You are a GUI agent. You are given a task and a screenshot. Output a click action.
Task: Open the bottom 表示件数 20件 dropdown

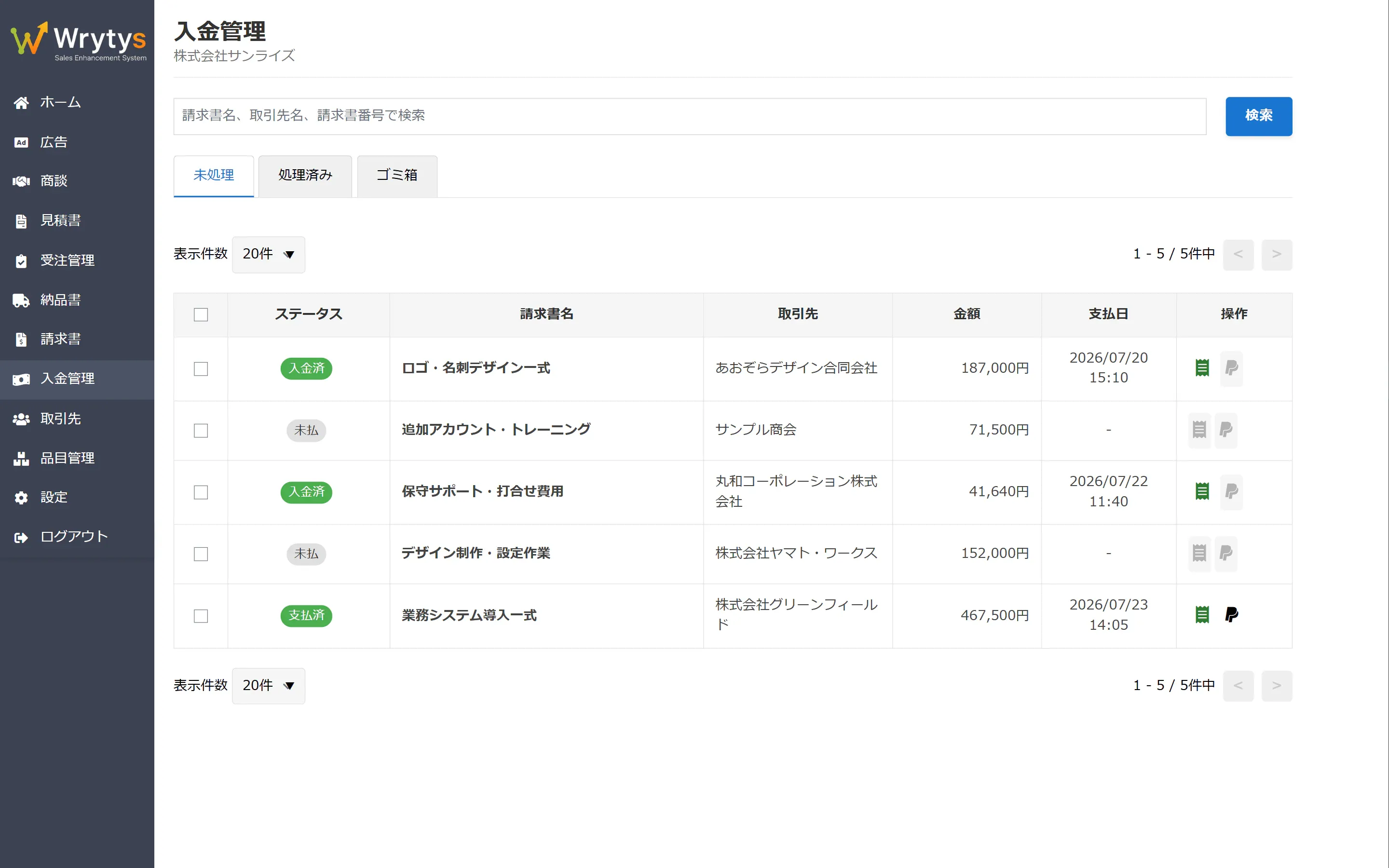[268, 685]
